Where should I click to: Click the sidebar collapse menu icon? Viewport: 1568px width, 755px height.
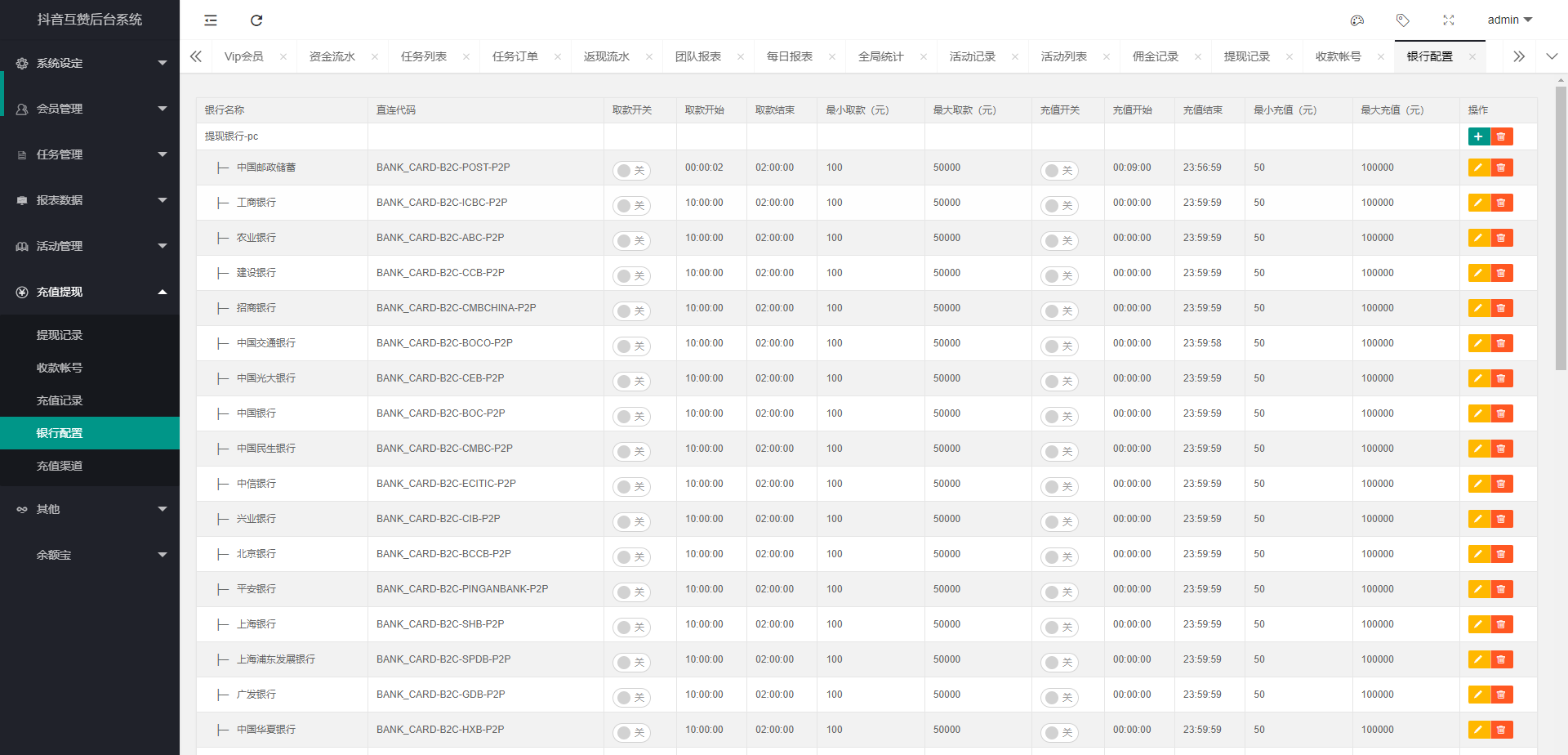click(211, 20)
